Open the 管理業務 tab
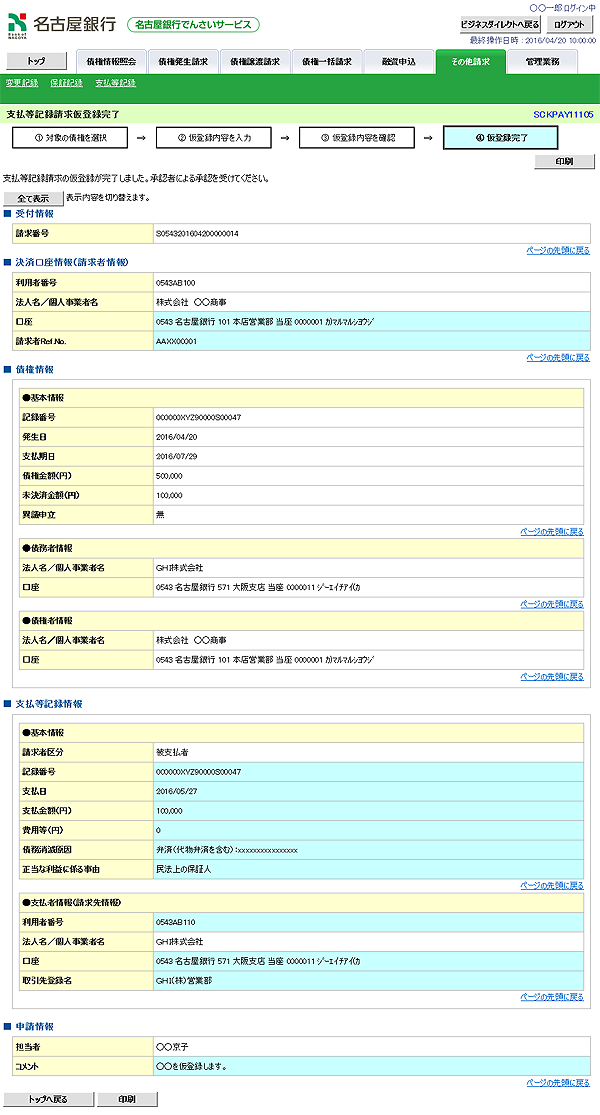The height and width of the screenshot is (1115, 600). (542, 62)
